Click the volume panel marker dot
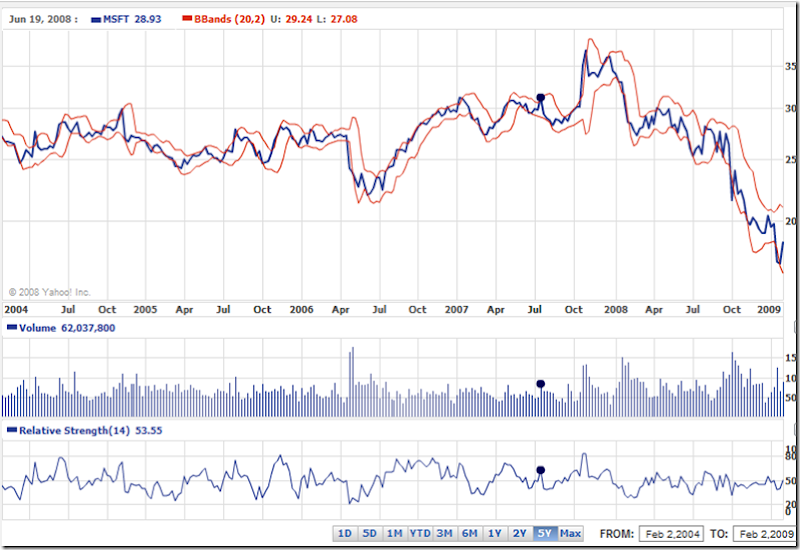The height and width of the screenshot is (550, 800). pyautogui.click(x=541, y=384)
